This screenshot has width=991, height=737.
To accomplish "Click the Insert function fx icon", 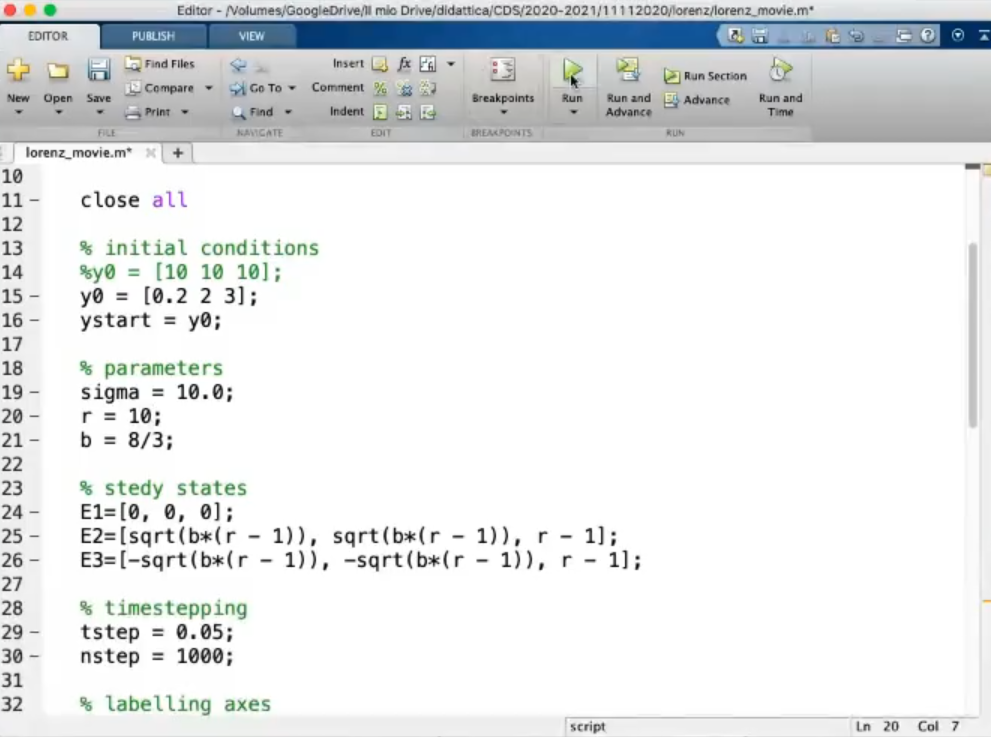I will (404, 64).
